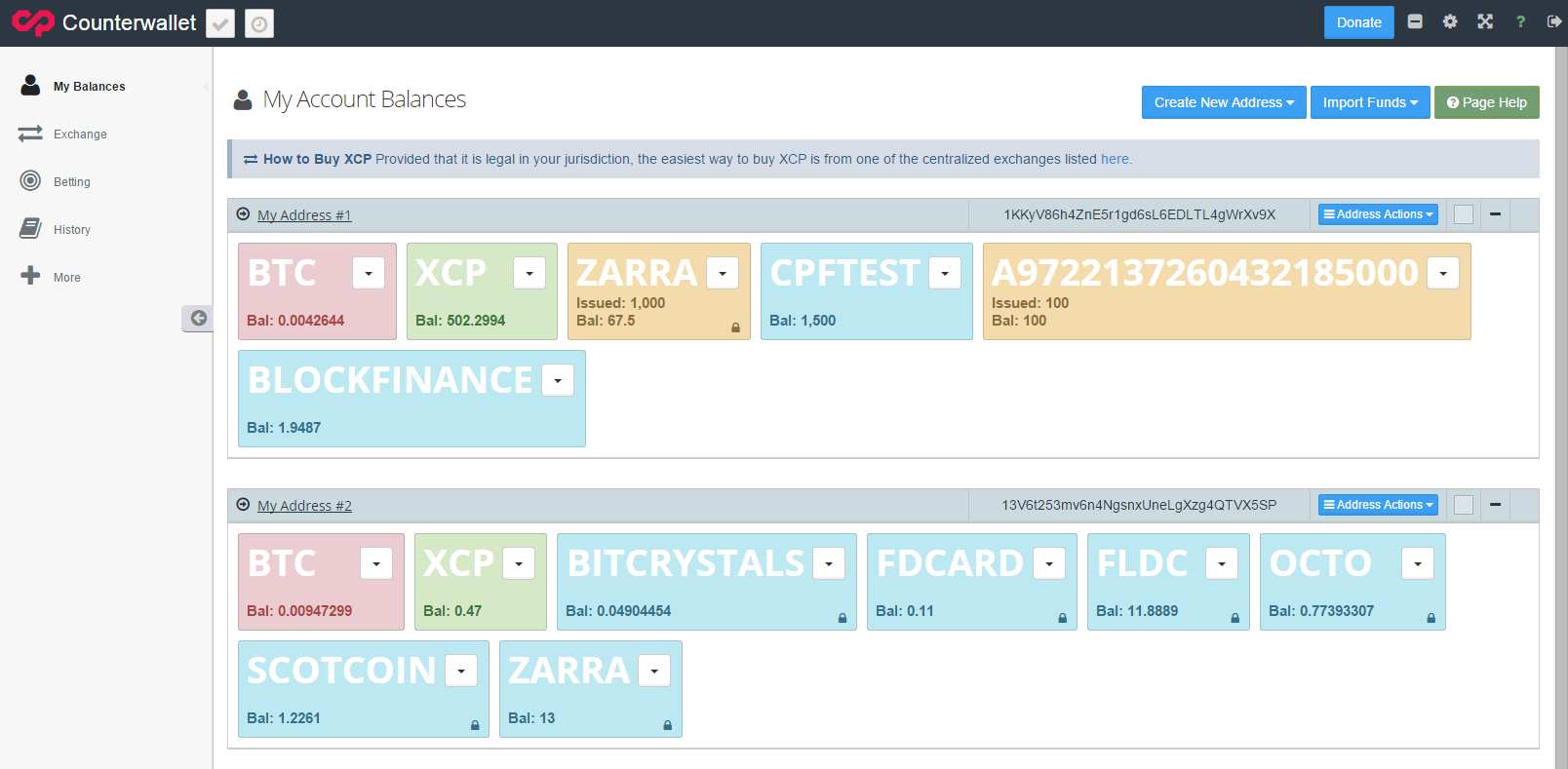
Task: Click the circle-arrow icon beside My Address #2
Action: pyautogui.click(x=243, y=504)
